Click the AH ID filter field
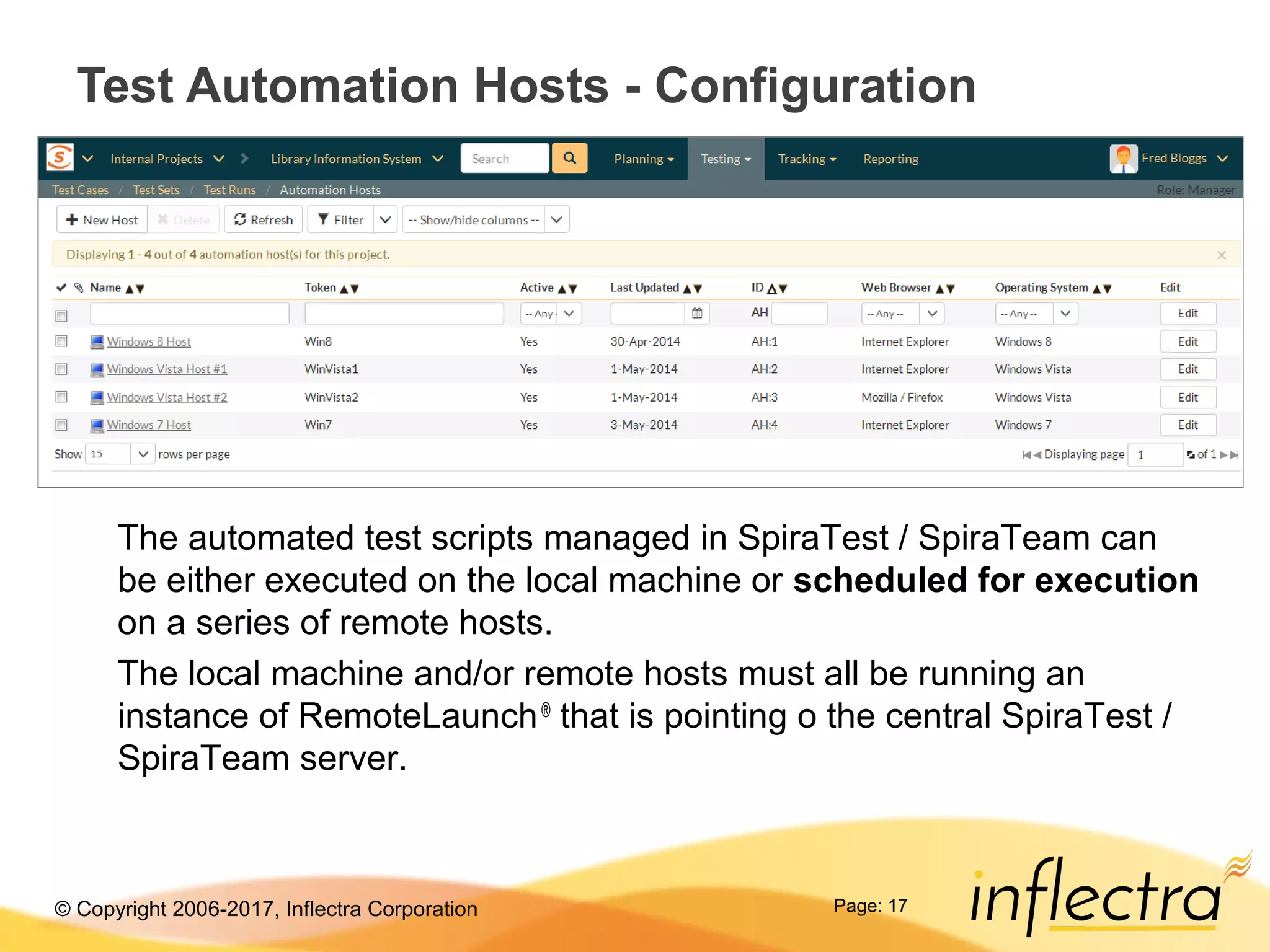The height and width of the screenshot is (952, 1270). pos(799,314)
